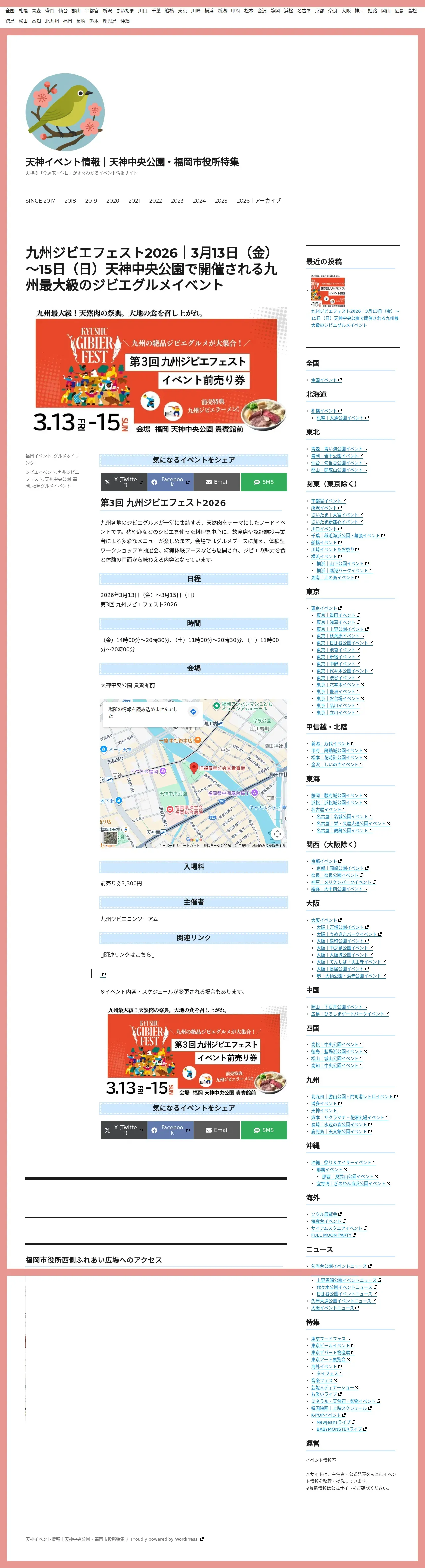Open the 2018 archive menu item
The image size is (425, 1568).
71,200
